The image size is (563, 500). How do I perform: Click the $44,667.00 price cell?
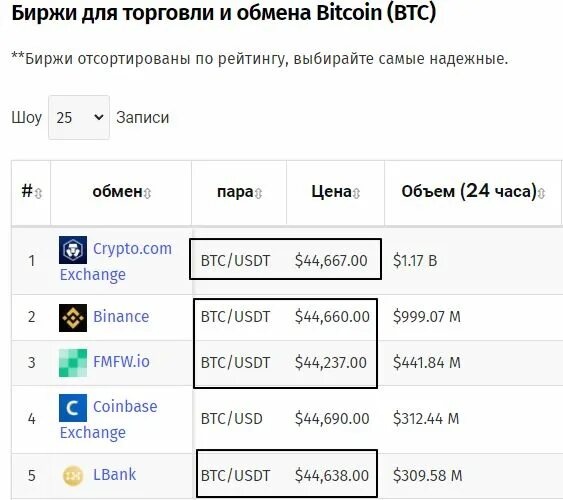point(331,261)
